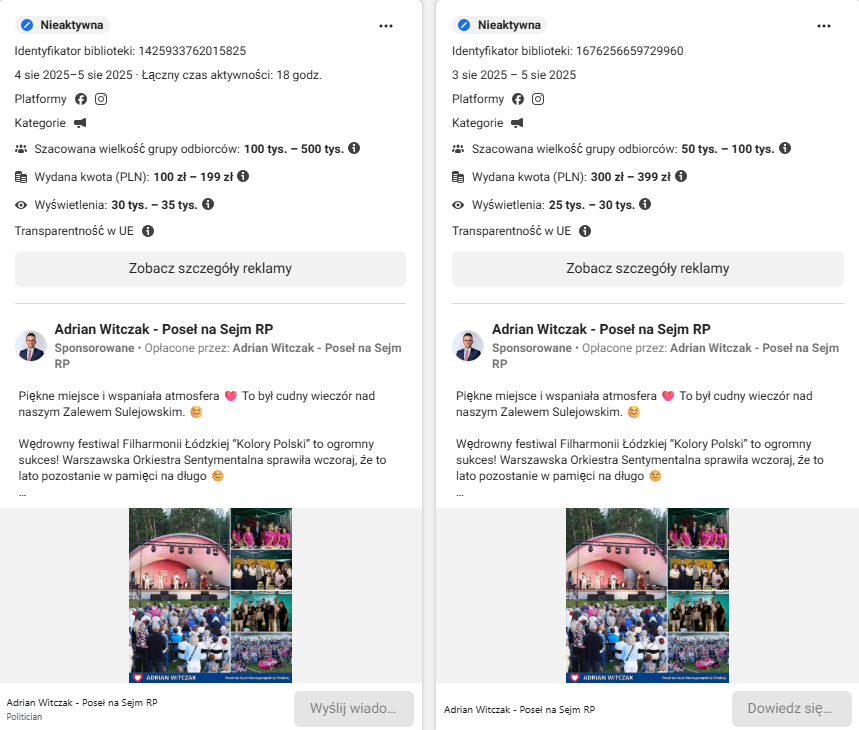Click info icon beside 25 tys. – 30 tys. views
Screen dimensions: 859x730
click(645, 204)
